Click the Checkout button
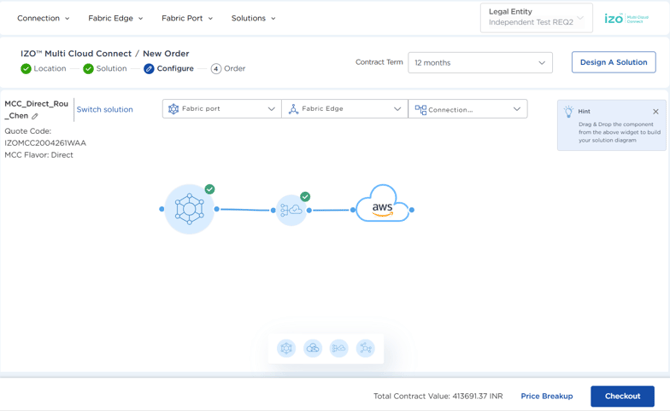Image resolution: width=670 pixels, height=411 pixels. (x=623, y=396)
